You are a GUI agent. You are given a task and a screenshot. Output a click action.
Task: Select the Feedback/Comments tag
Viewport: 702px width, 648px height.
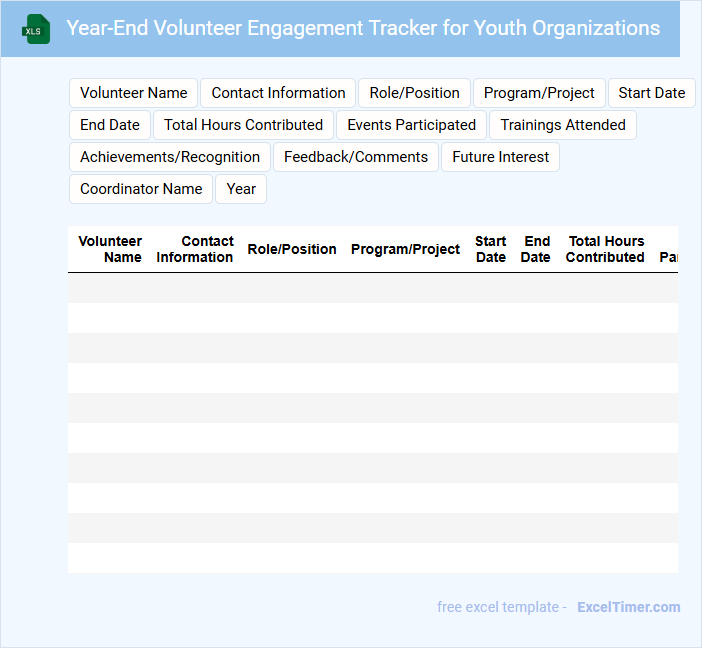tap(356, 157)
